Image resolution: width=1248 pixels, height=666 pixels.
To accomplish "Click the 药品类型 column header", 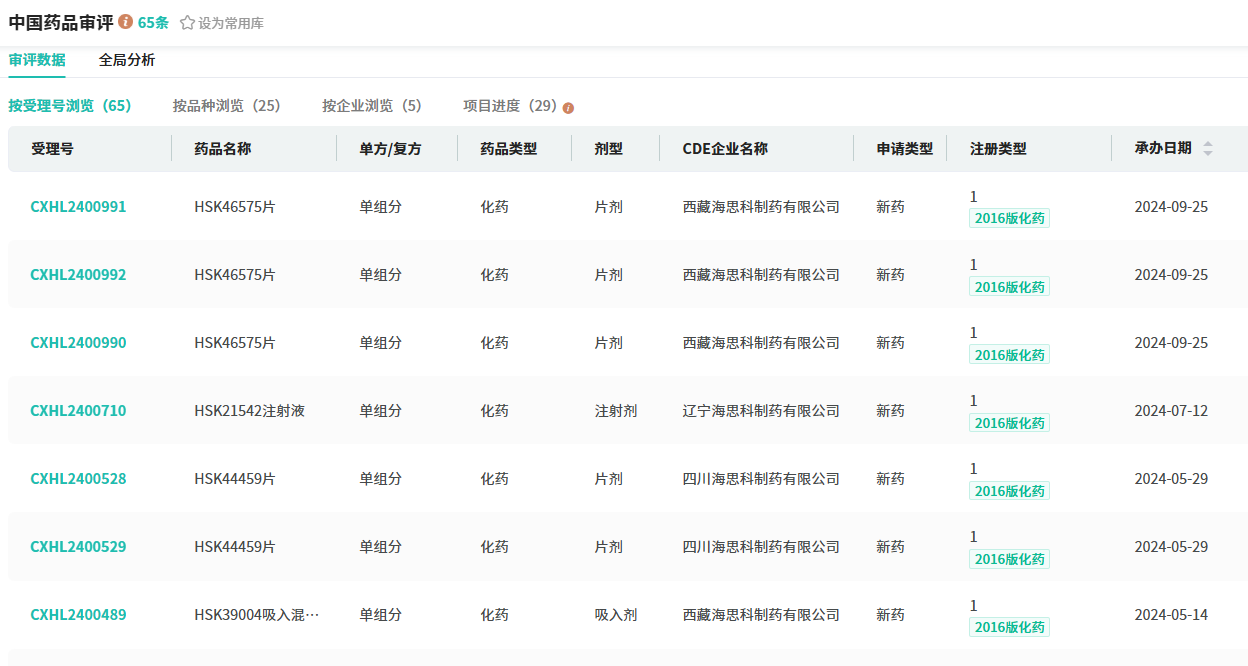I will pos(509,149).
